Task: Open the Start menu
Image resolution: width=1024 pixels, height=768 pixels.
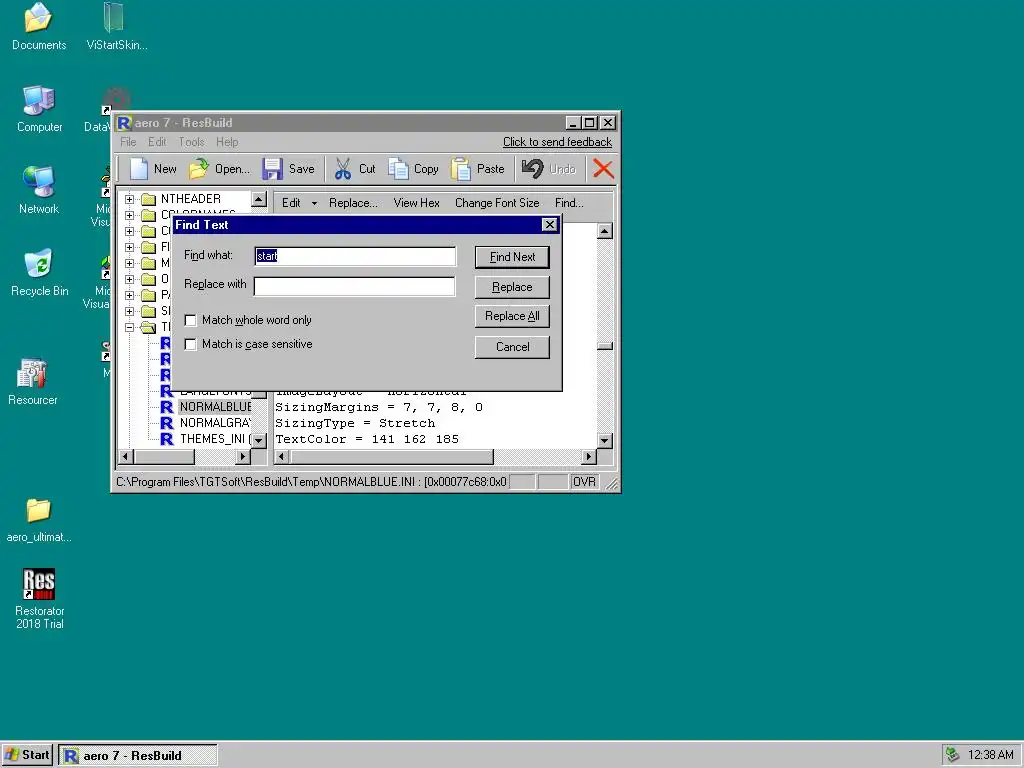Action: pyautogui.click(x=27, y=755)
